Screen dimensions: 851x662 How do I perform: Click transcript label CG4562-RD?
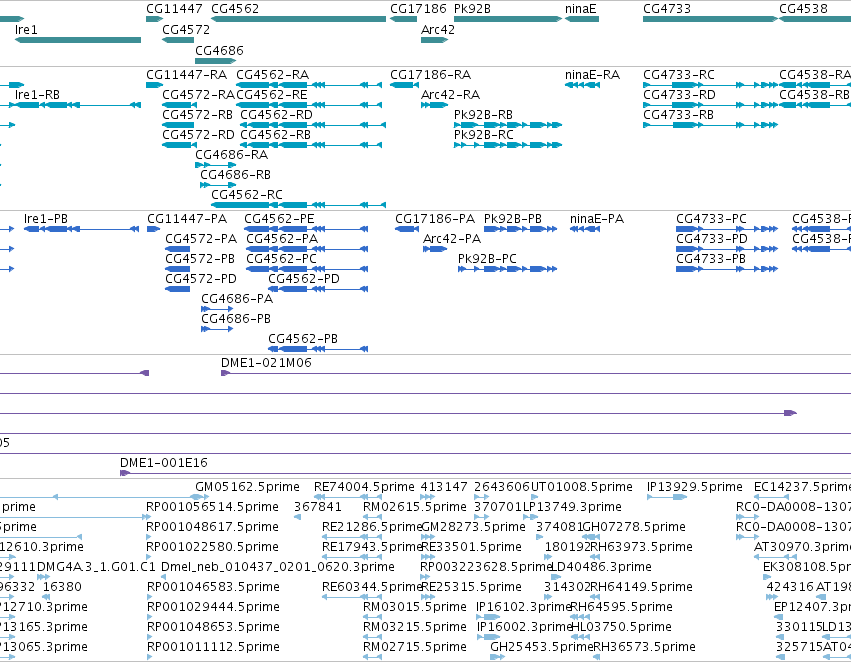click(x=276, y=114)
